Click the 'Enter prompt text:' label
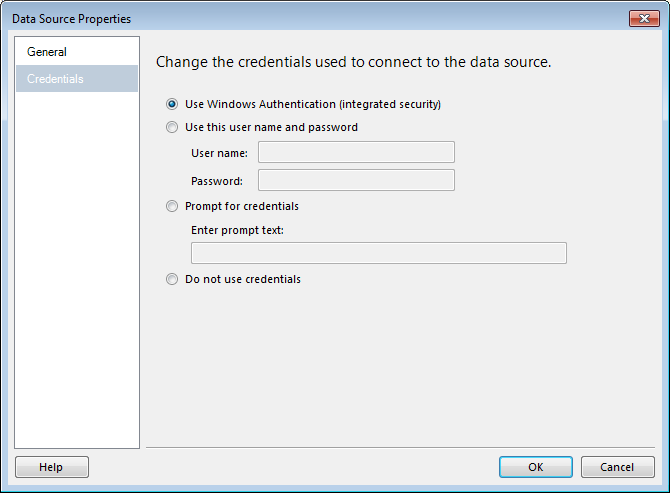 237,231
